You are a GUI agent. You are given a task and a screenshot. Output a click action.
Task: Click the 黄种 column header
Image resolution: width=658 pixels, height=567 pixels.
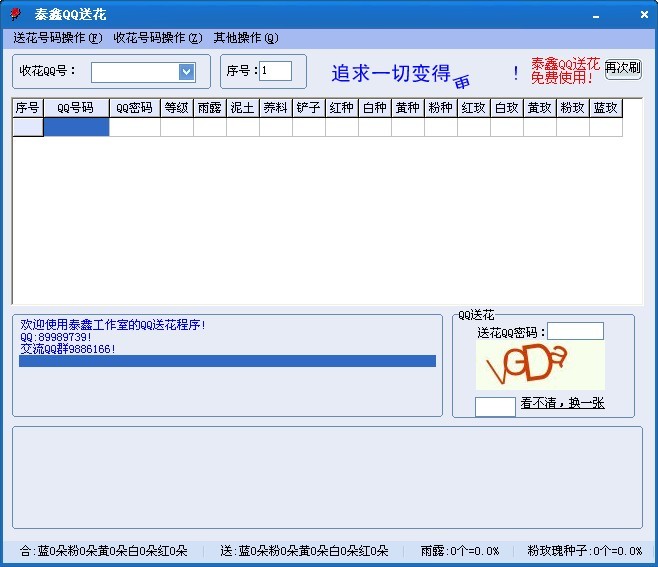pos(408,108)
